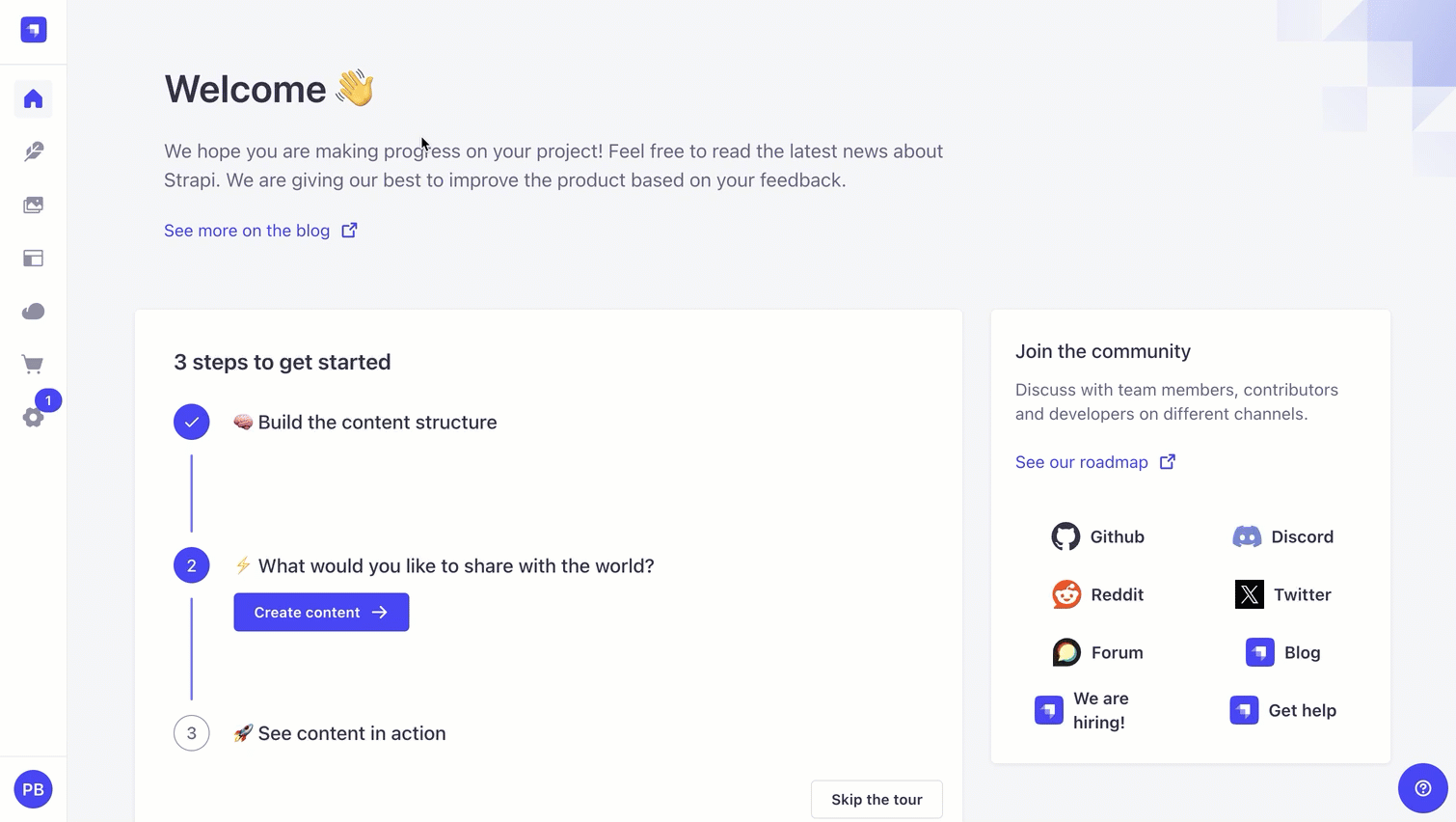1456x822 pixels.
Task: Click the Strapi logo in sidebar
Action: pos(34,30)
